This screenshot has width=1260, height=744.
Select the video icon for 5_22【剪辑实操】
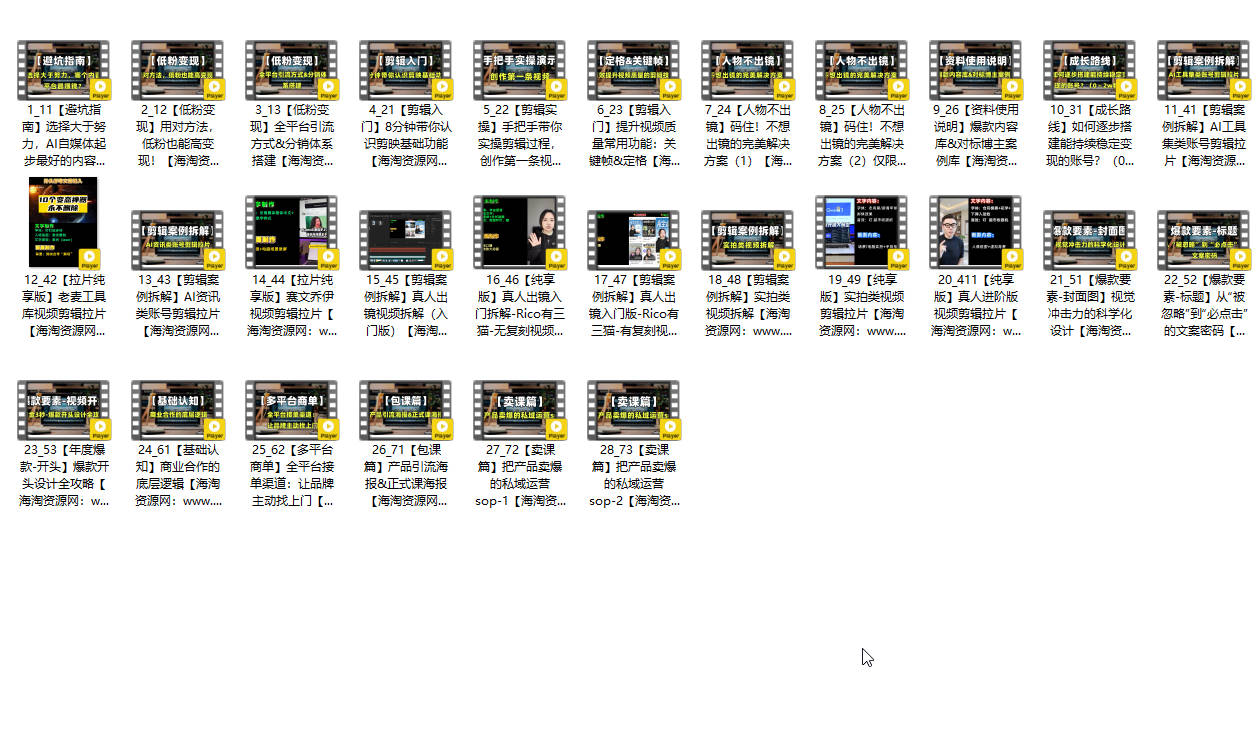pyautogui.click(x=520, y=70)
